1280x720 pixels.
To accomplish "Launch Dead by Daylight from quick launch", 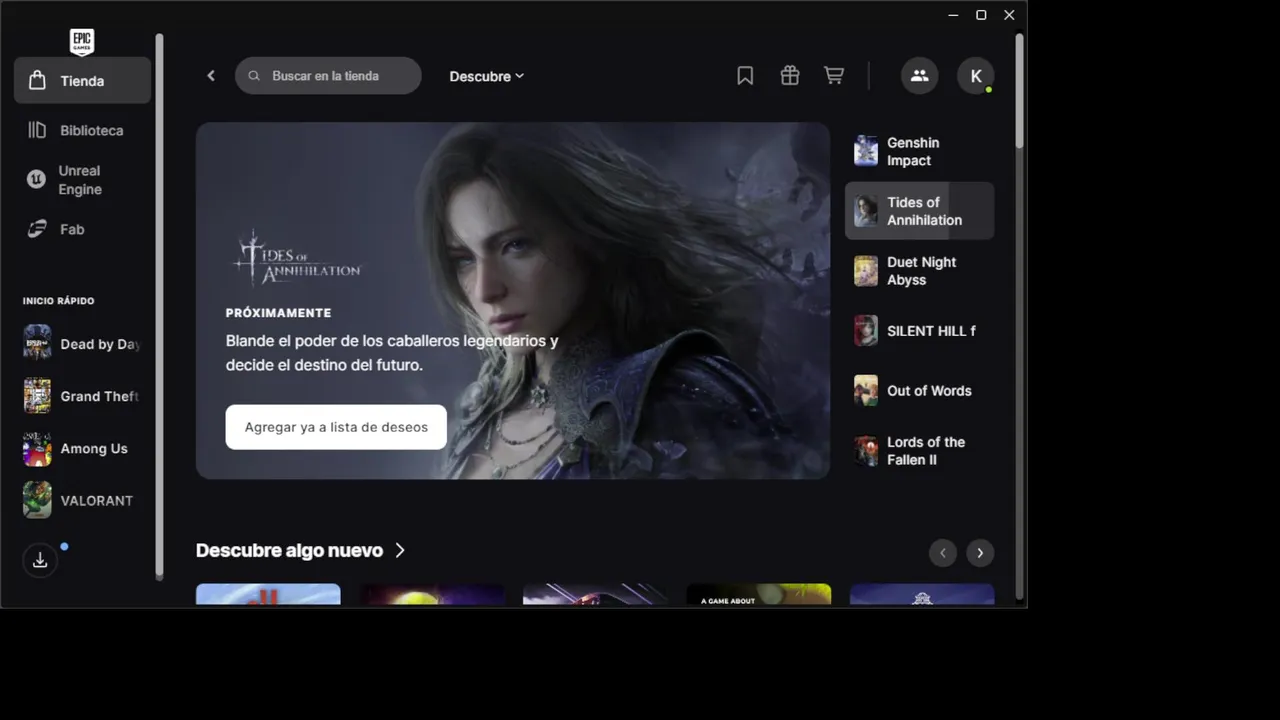I will [x=82, y=343].
